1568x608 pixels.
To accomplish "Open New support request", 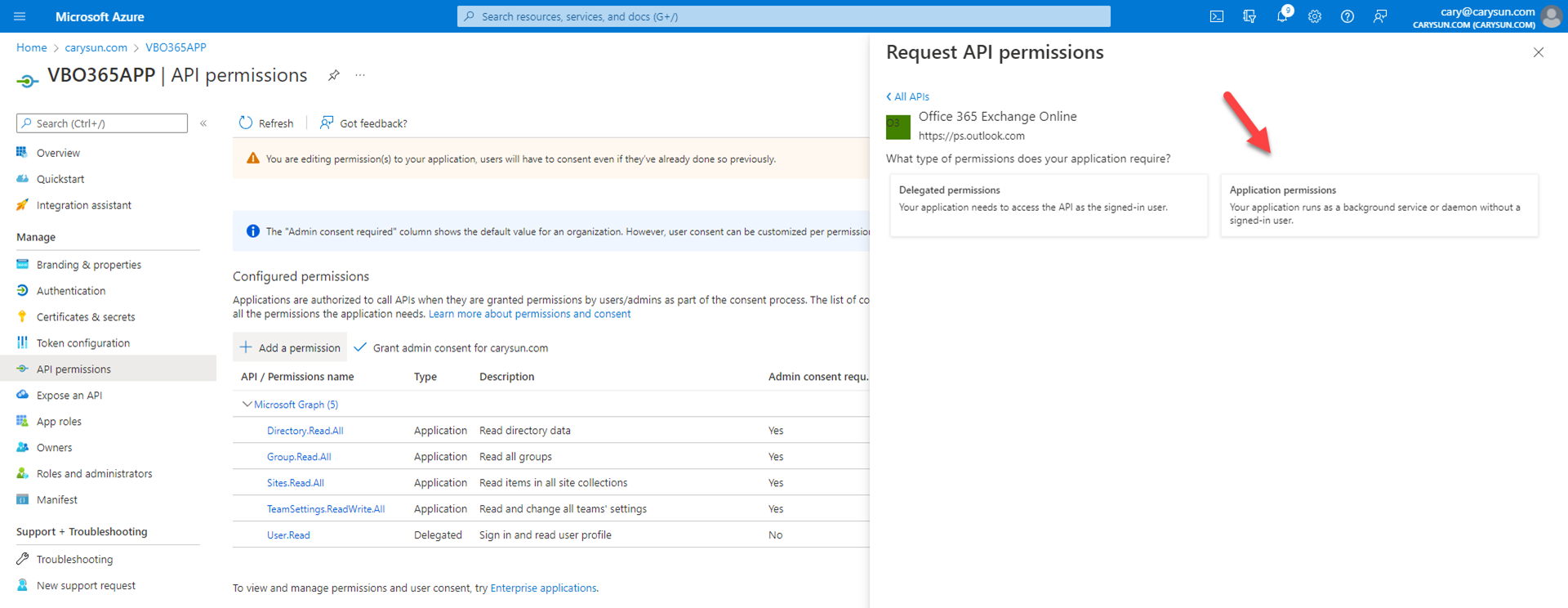I will (x=86, y=585).
